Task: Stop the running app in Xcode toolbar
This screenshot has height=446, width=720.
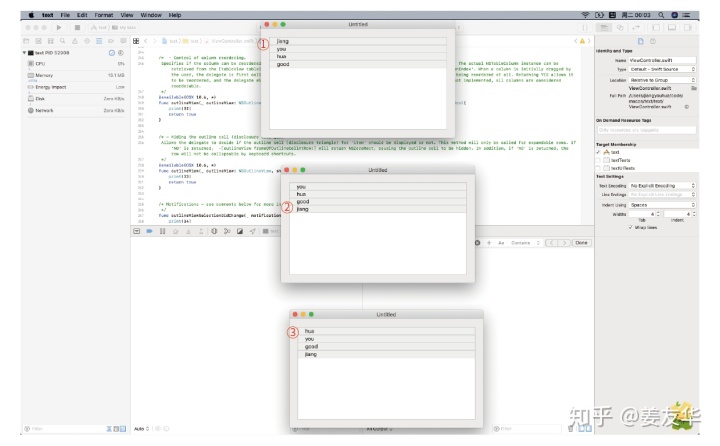Action: tap(77, 28)
